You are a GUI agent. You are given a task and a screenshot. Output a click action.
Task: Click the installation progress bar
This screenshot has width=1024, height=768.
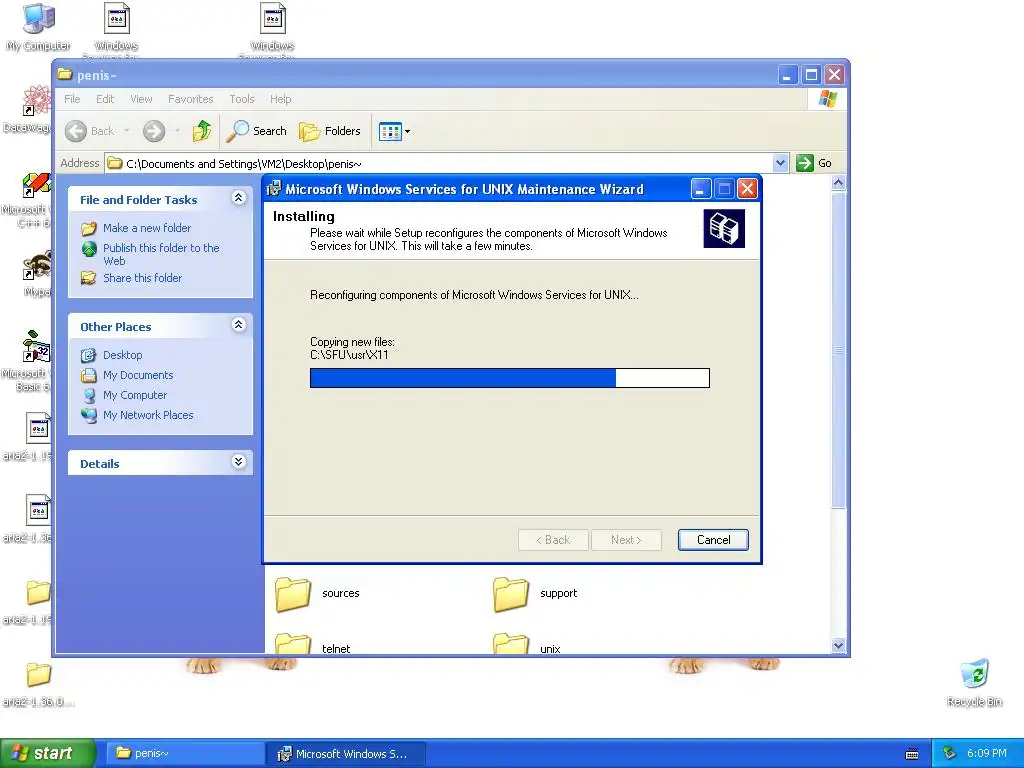[x=509, y=378]
